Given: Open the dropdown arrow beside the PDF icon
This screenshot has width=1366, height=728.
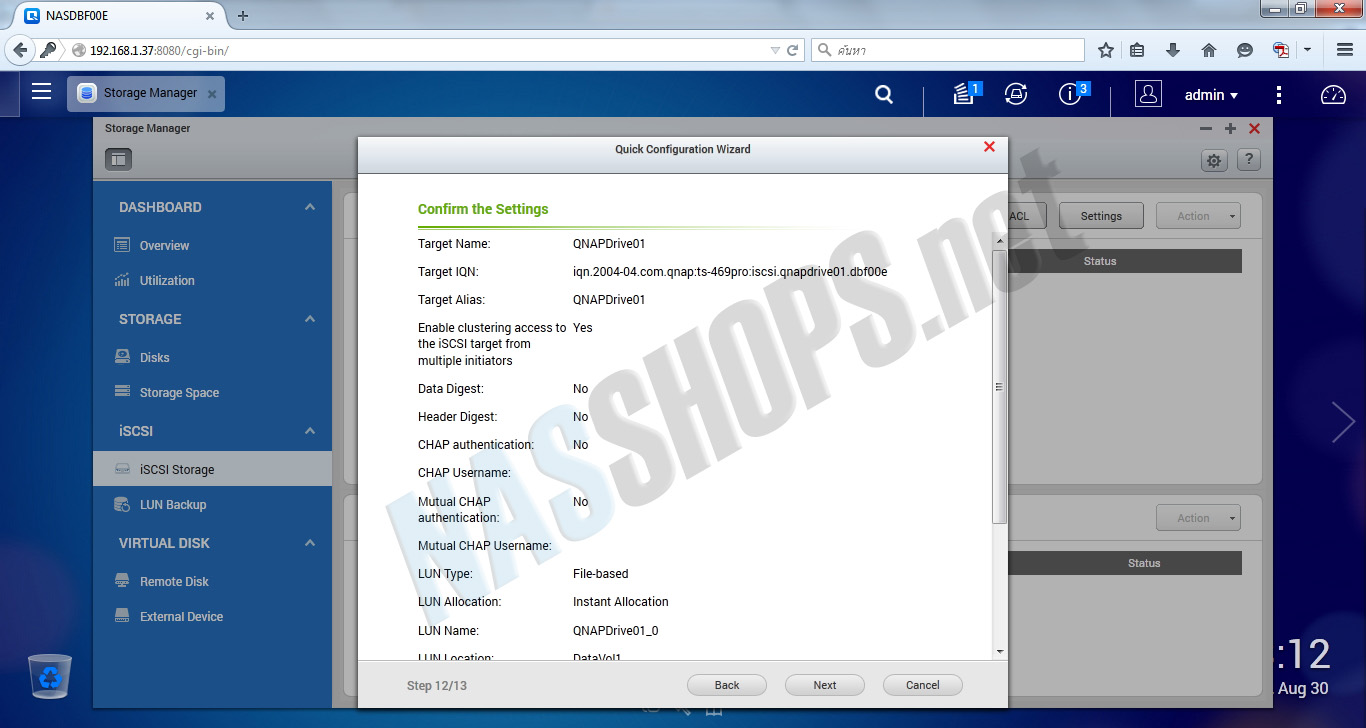Looking at the screenshot, I should click(x=1307, y=50).
